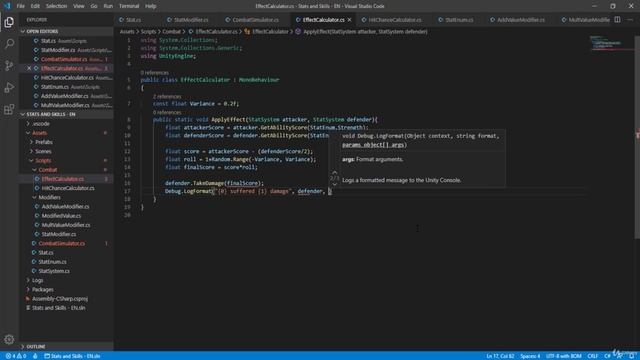Click Spaces: 4 indentation setting

(530, 356)
